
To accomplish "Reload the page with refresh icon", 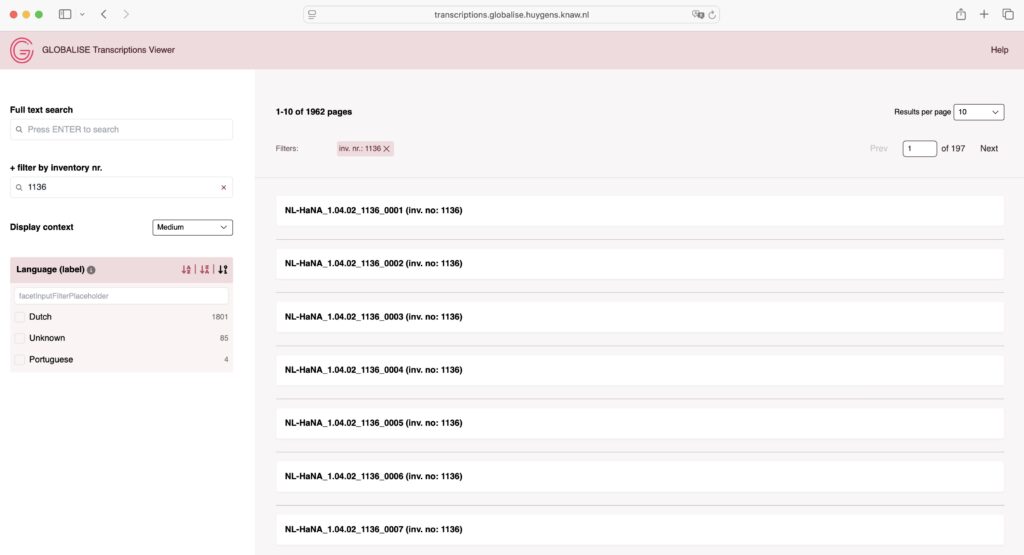I will point(712,14).
